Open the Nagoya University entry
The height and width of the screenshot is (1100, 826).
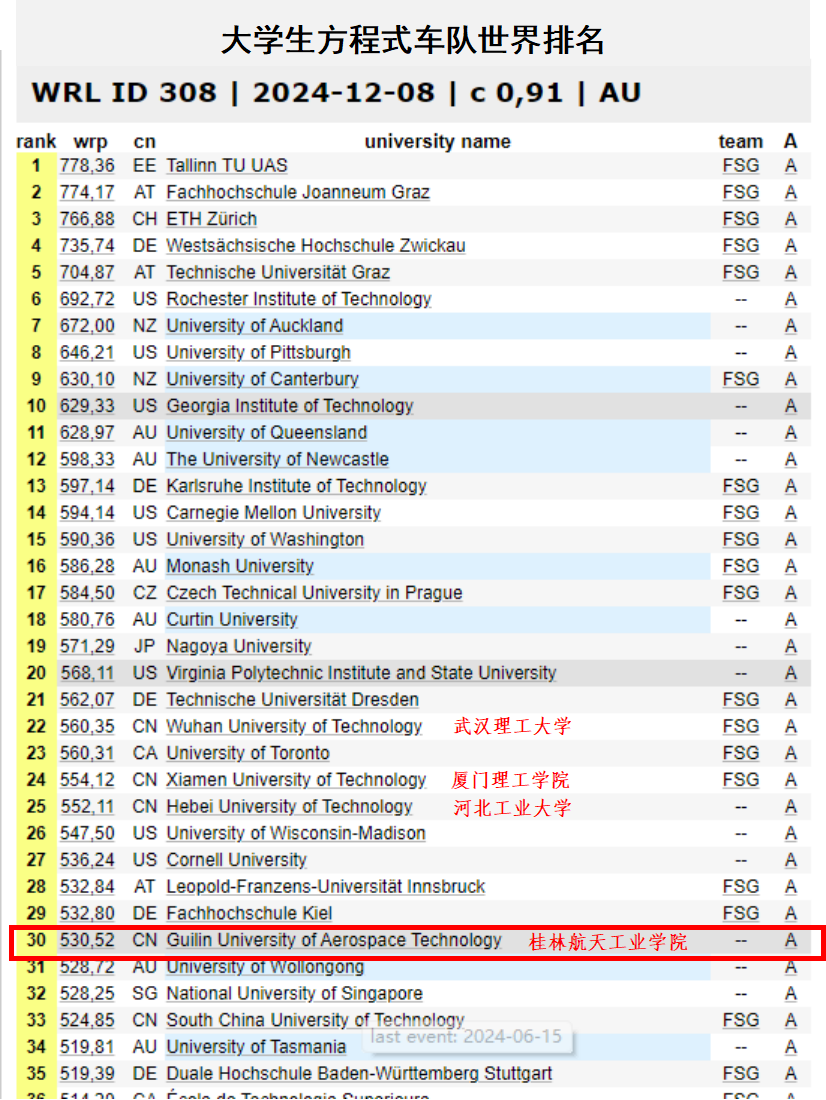pos(238,646)
